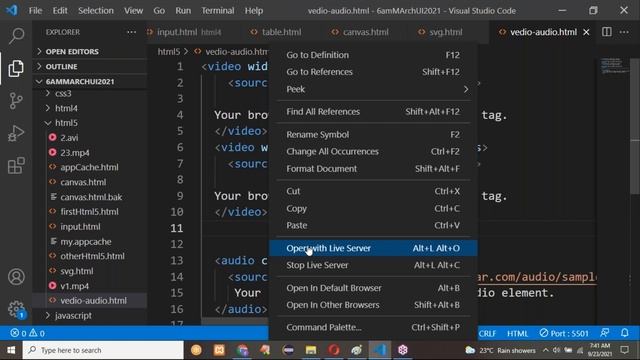This screenshot has width=640, height=360.
Task: Open the Manage gear icon
Action: [x=16, y=309]
